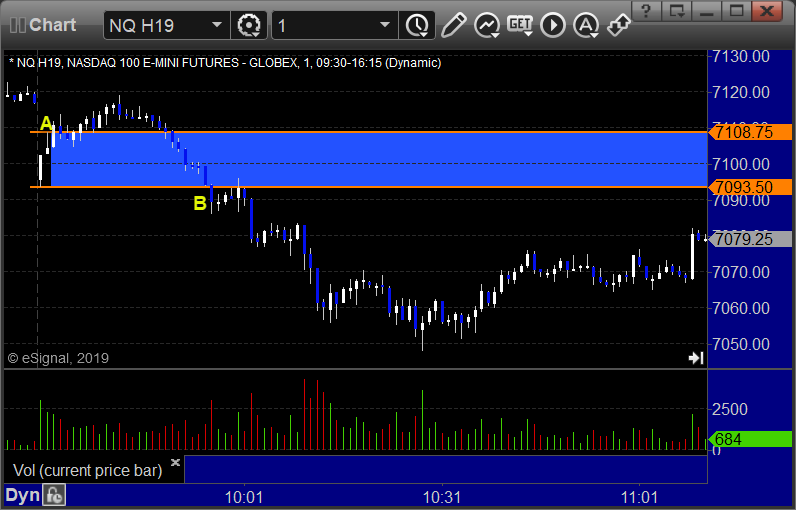Select the blue shaded rectangle region
This screenshot has width=796, height=510.
[x=379, y=160]
